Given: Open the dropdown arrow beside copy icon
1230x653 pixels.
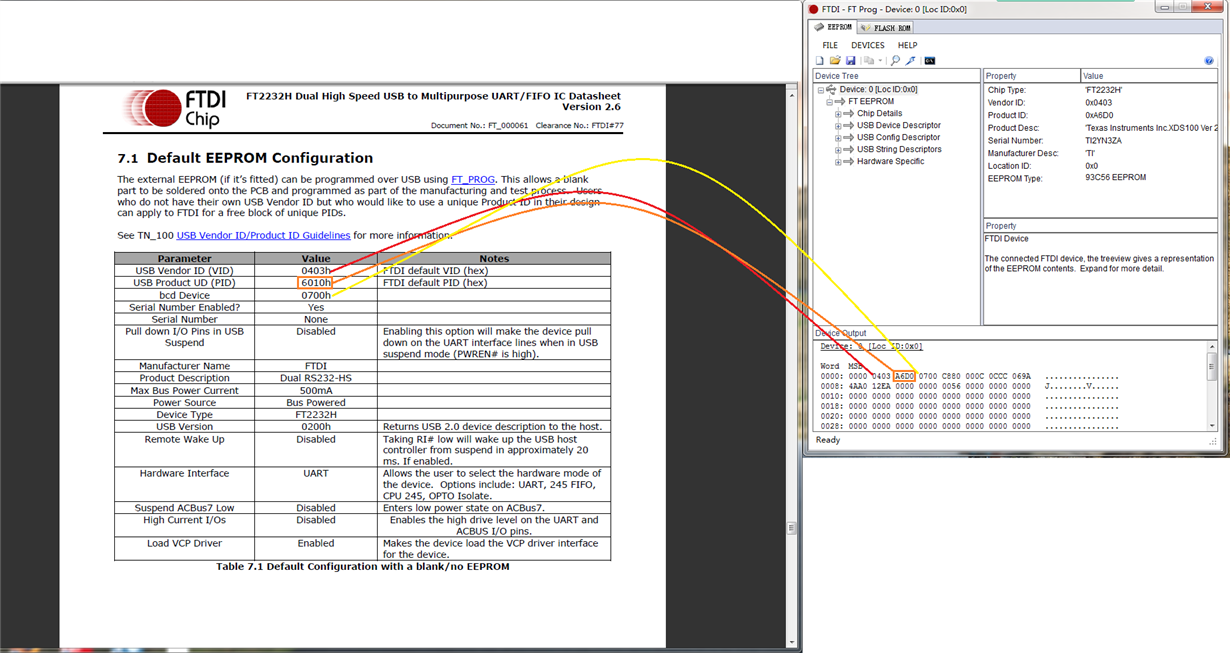Looking at the screenshot, I should (x=880, y=61).
